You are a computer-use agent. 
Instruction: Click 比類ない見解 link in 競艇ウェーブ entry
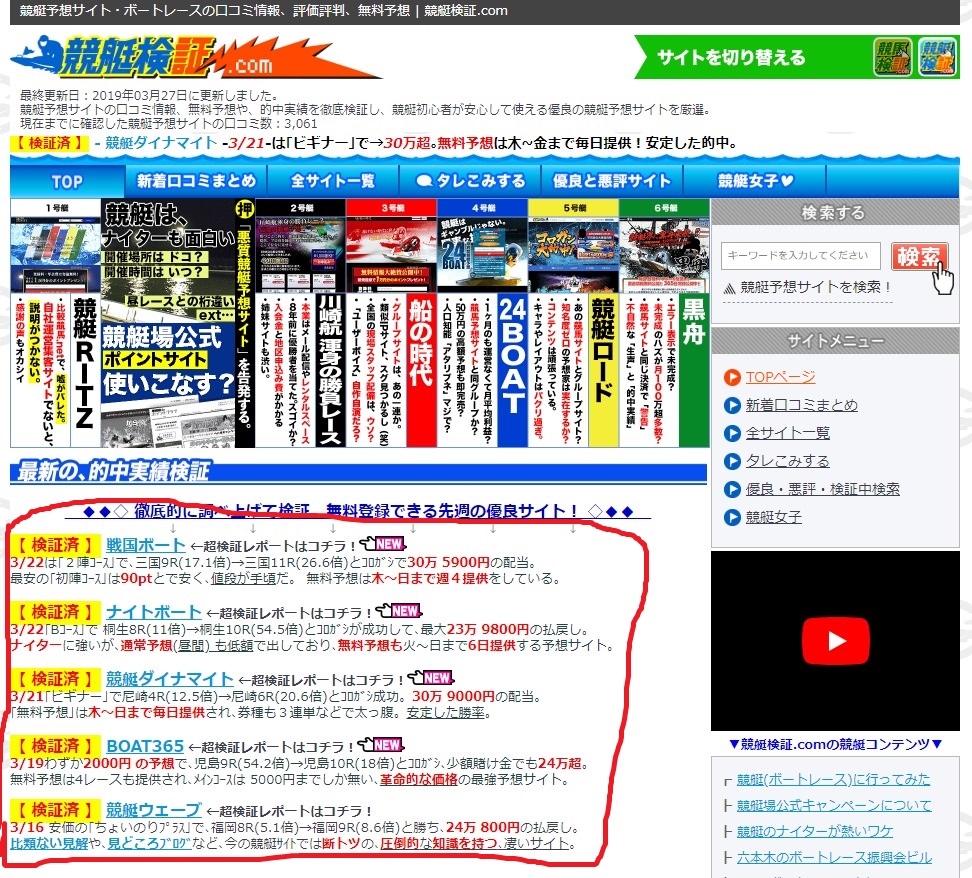point(49,843)
